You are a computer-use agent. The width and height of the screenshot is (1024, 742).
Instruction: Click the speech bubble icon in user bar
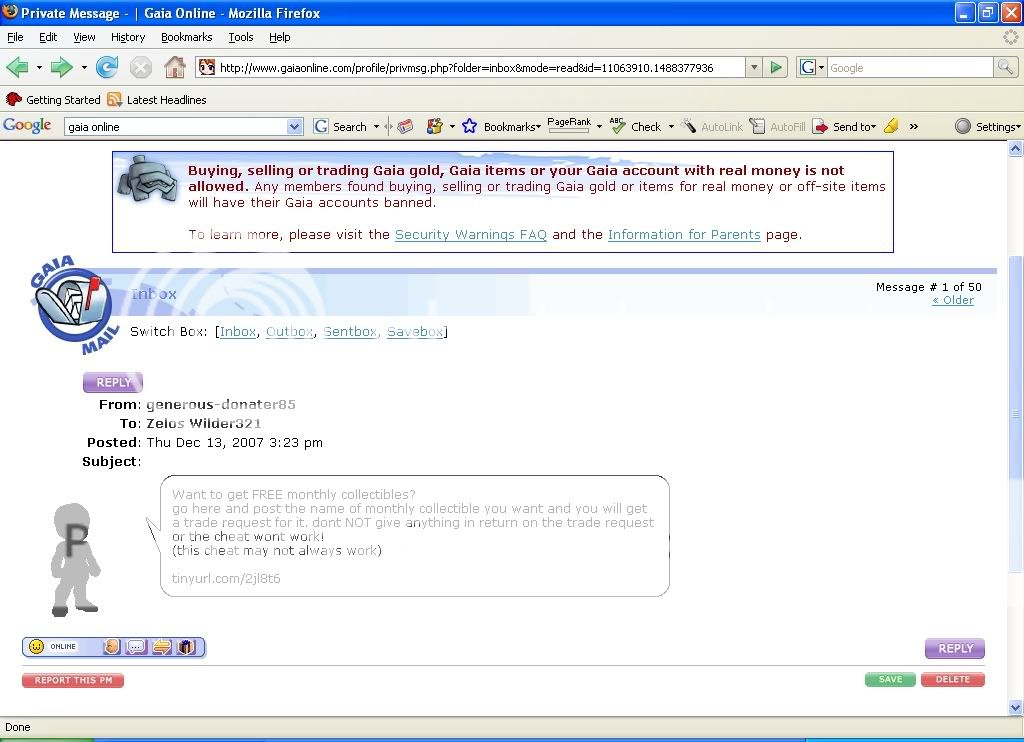click(x=136, y=647)
